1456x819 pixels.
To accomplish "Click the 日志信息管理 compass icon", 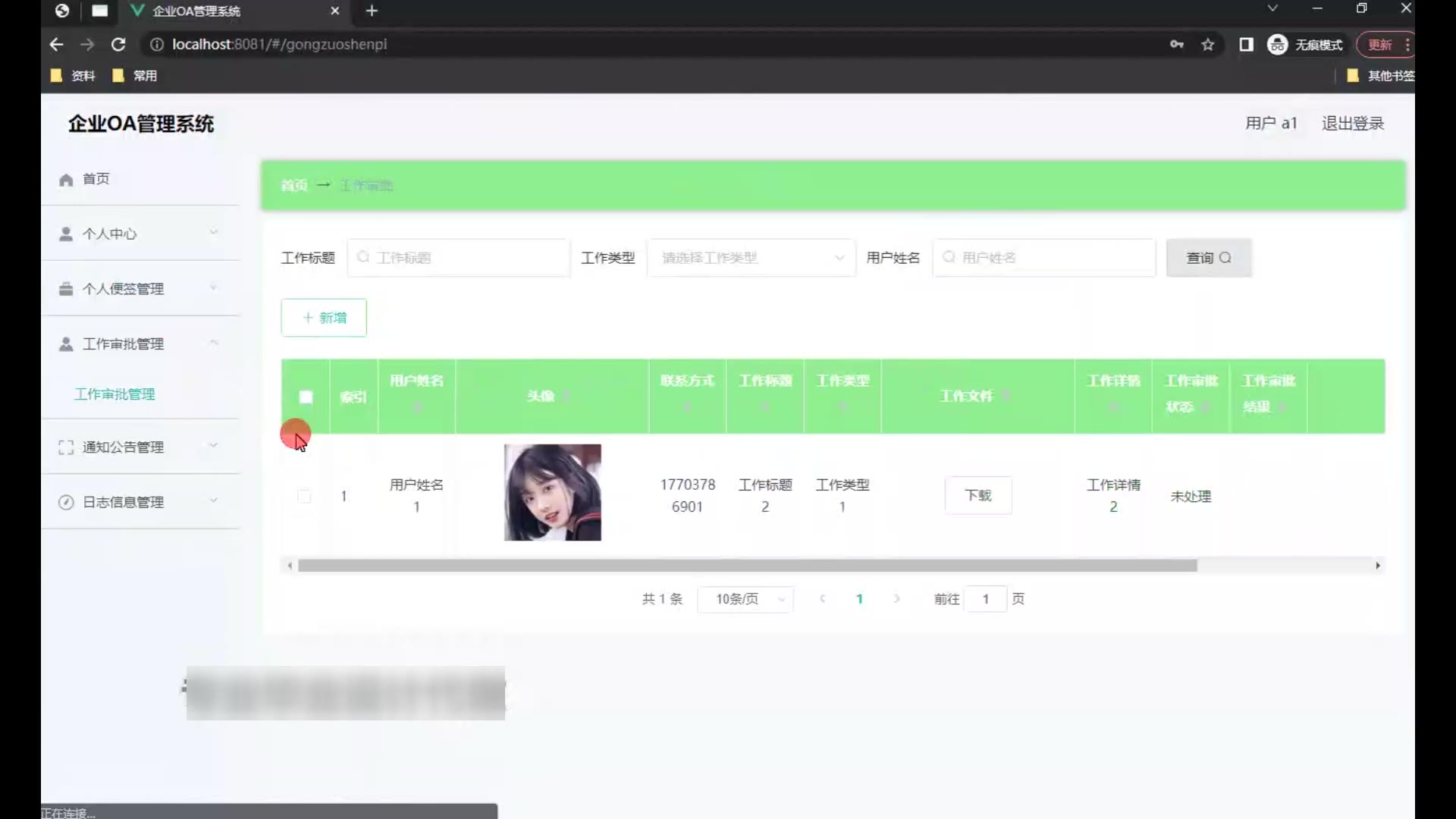I will (66, 502).
